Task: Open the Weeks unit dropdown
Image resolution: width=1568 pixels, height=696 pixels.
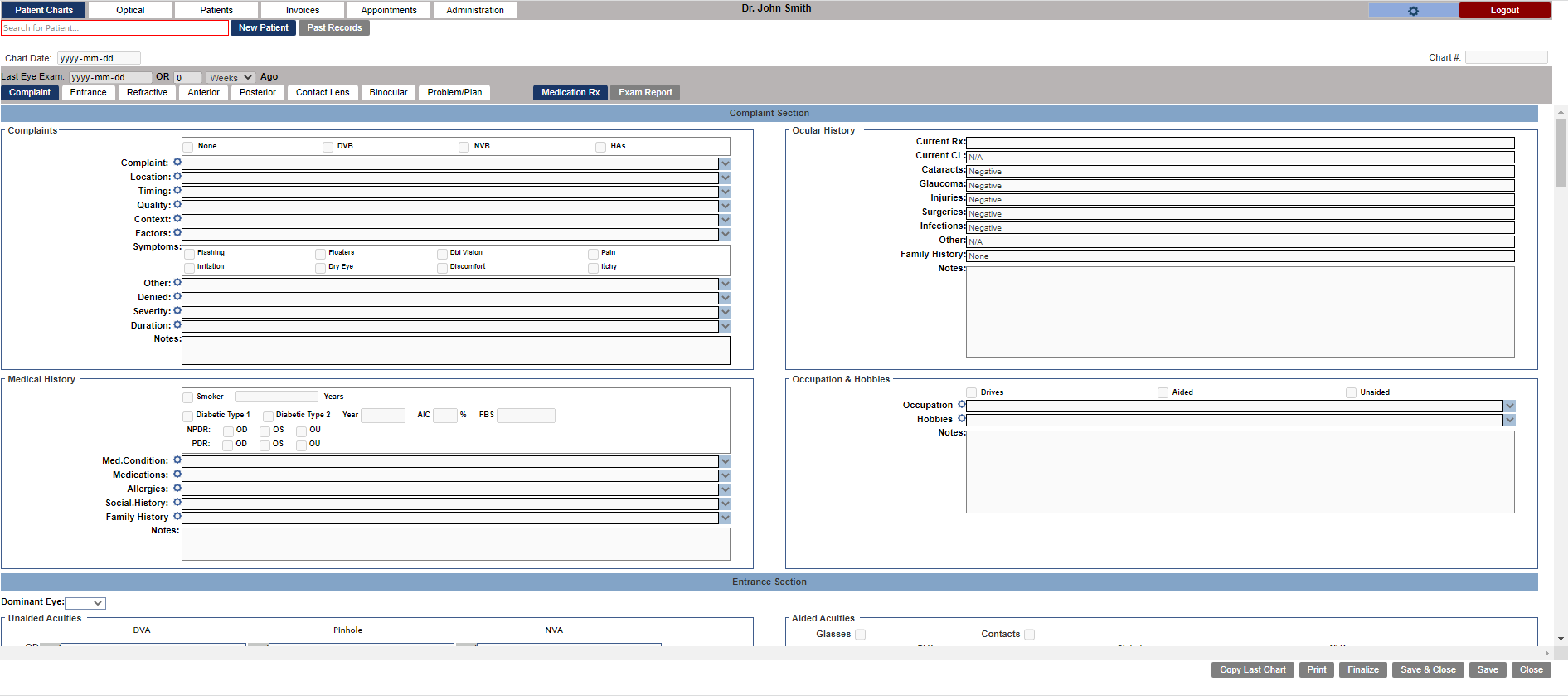Action: [230, 78]
